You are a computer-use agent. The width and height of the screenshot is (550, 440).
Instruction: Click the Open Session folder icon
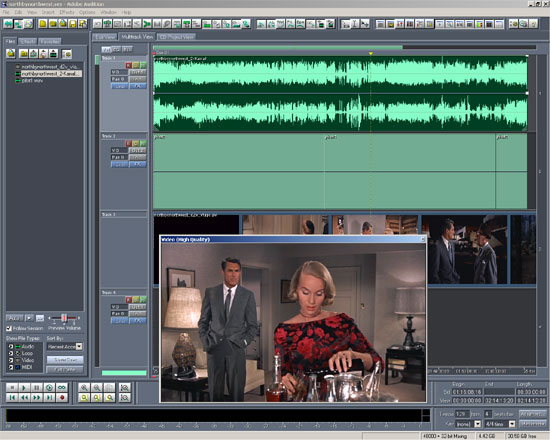click(53, 24)
